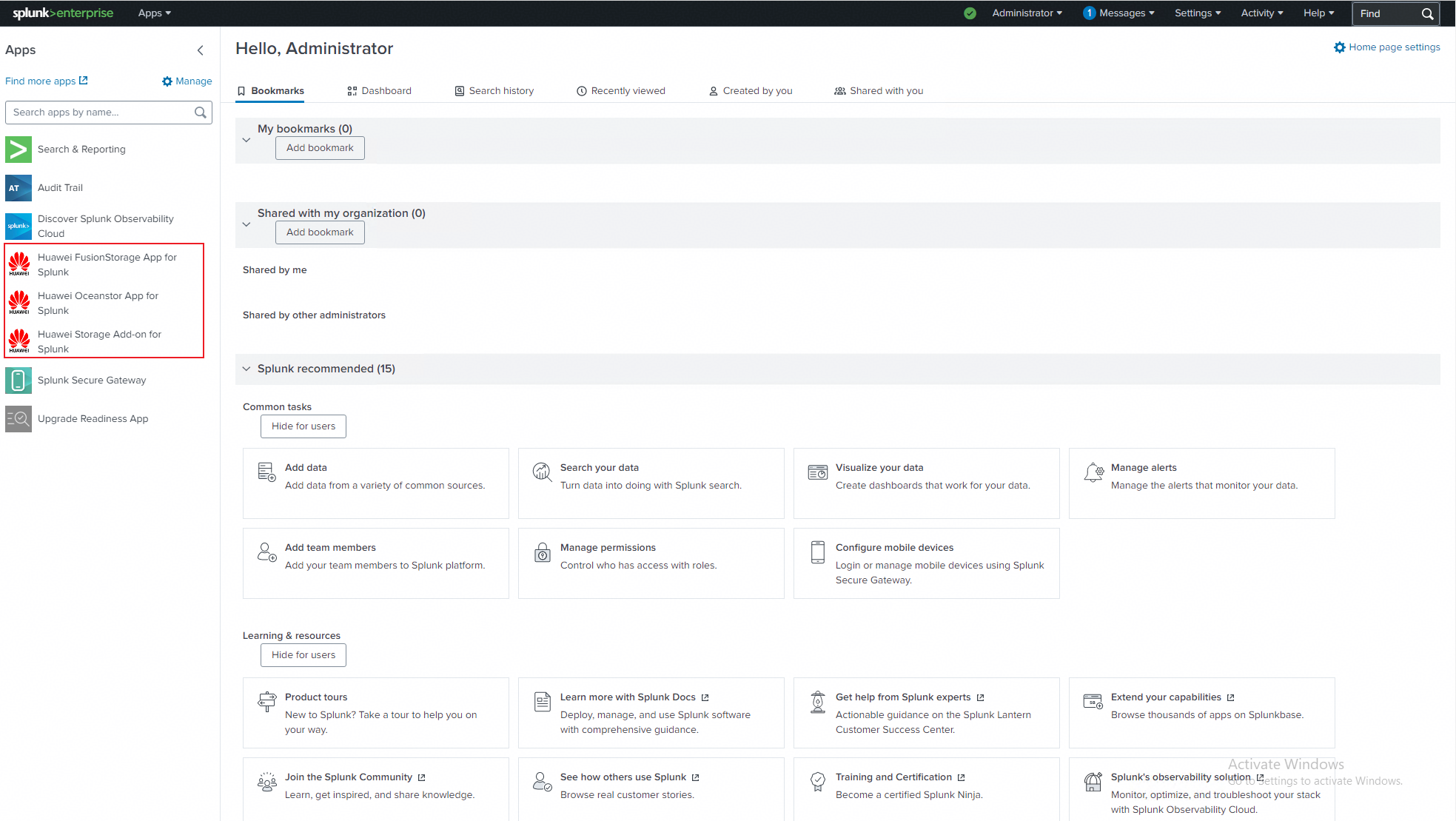Click the Splunk Docs document icon
Image resolution: width=1456 pixels, height=821 pixels.
click(x=543, y=702)
